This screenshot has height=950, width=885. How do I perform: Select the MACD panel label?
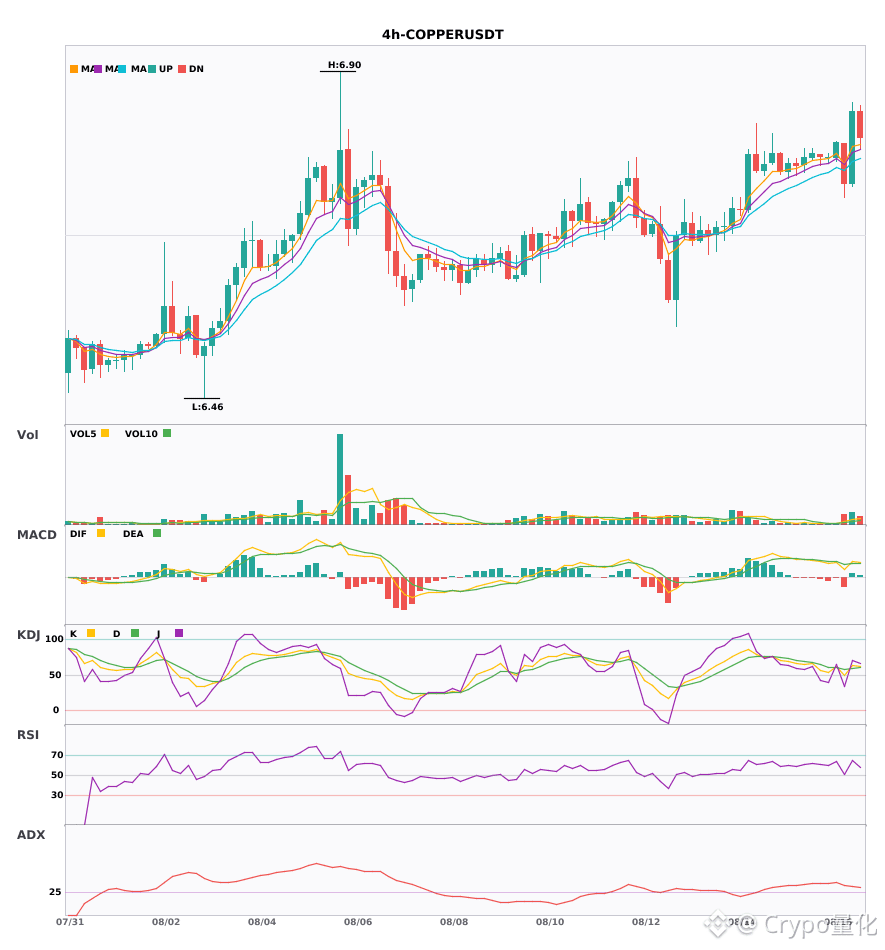pyautogui.click(x=36, y=535)
